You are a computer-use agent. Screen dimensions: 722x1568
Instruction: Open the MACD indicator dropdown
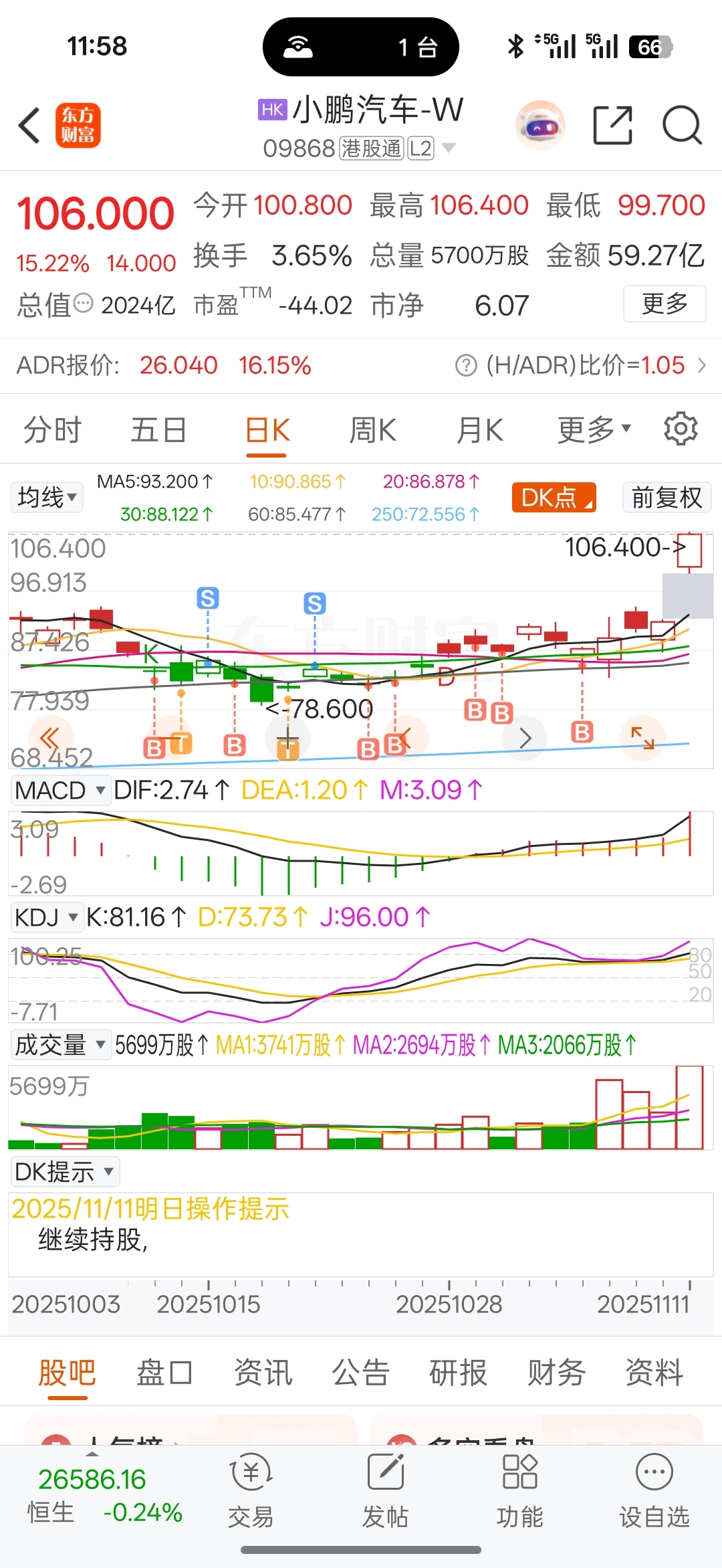[60, 791]
